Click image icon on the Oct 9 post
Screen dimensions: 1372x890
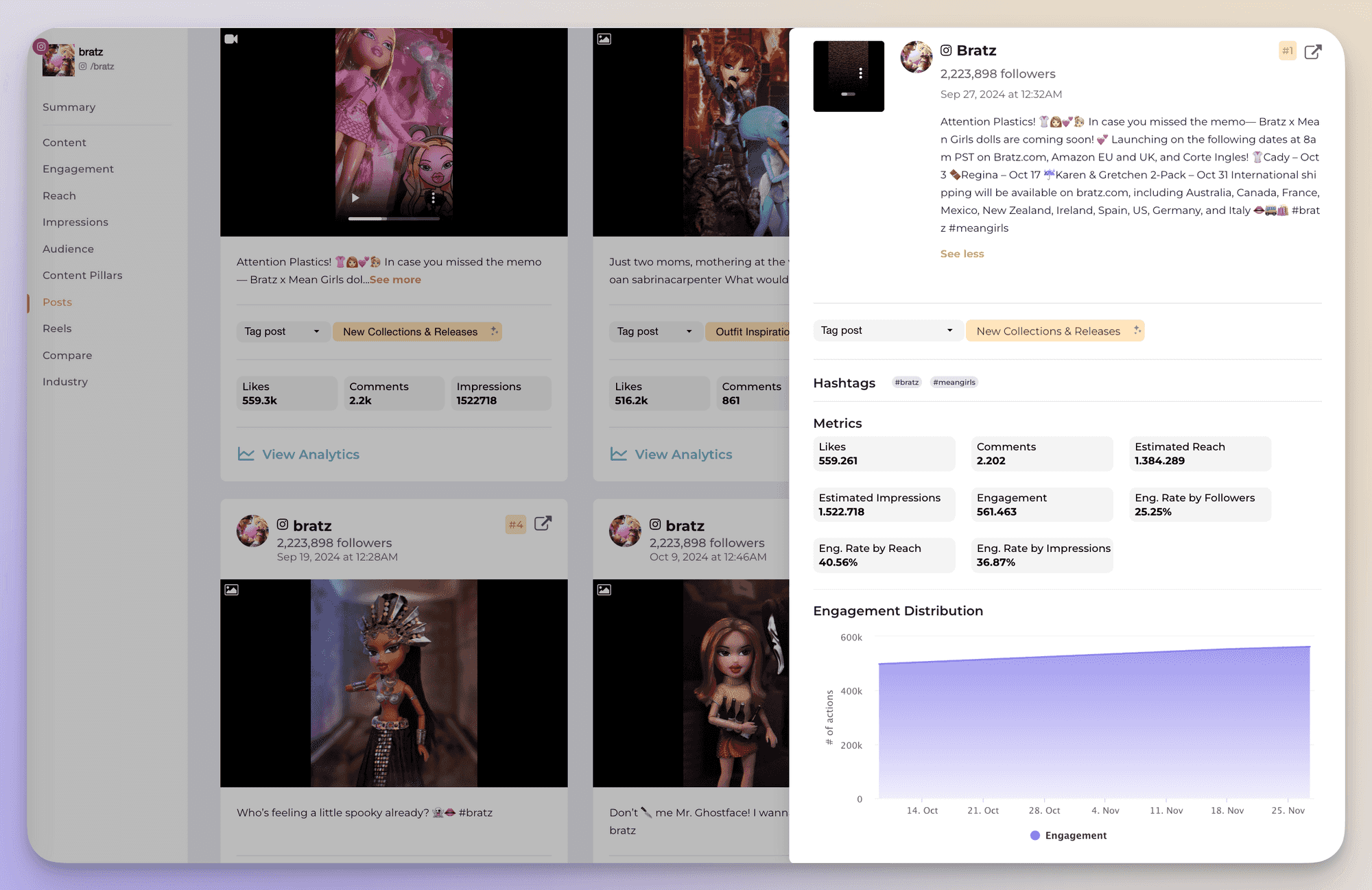click(604, 590)
